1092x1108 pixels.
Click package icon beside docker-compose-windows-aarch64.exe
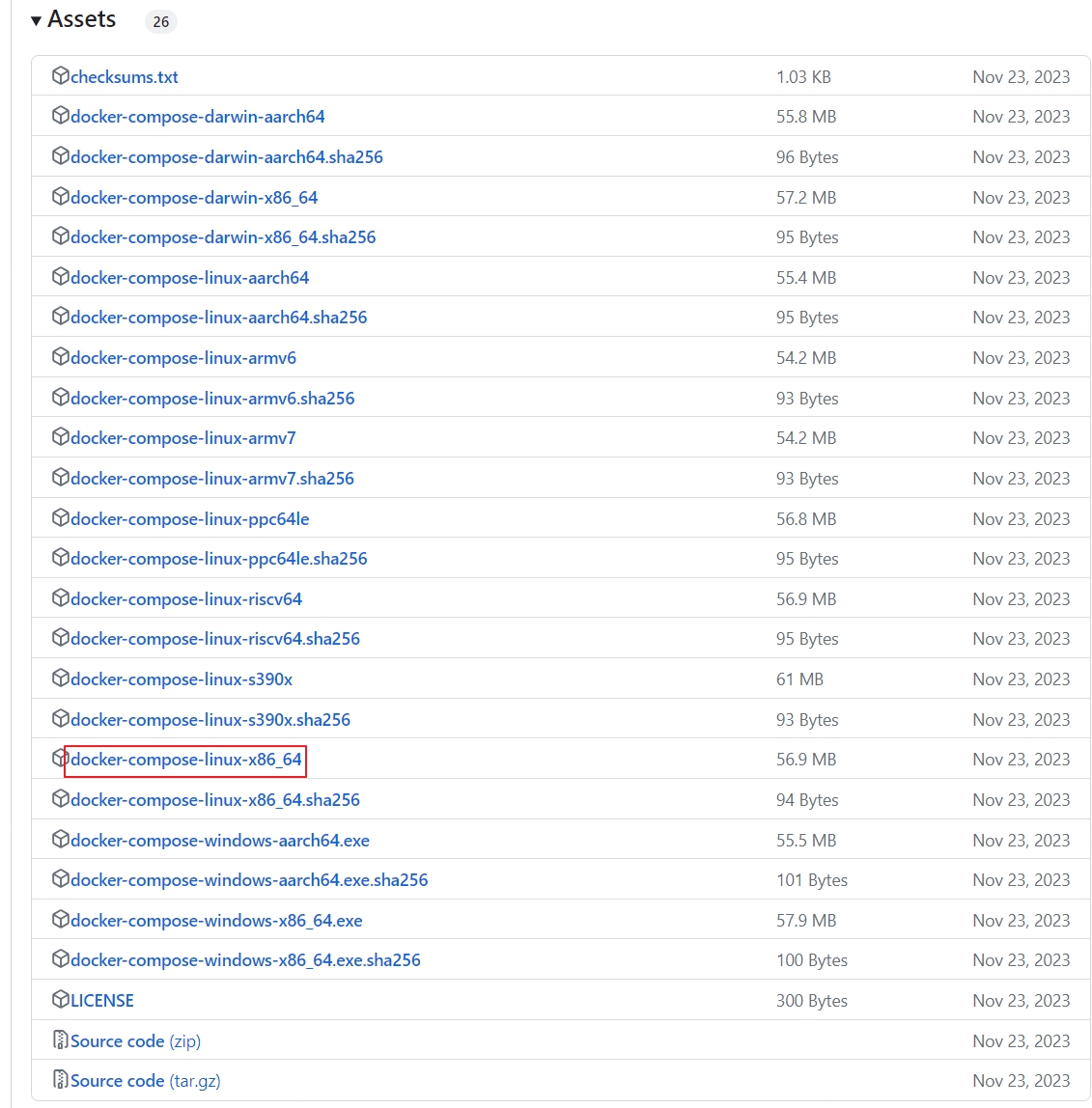click(60, 838)
